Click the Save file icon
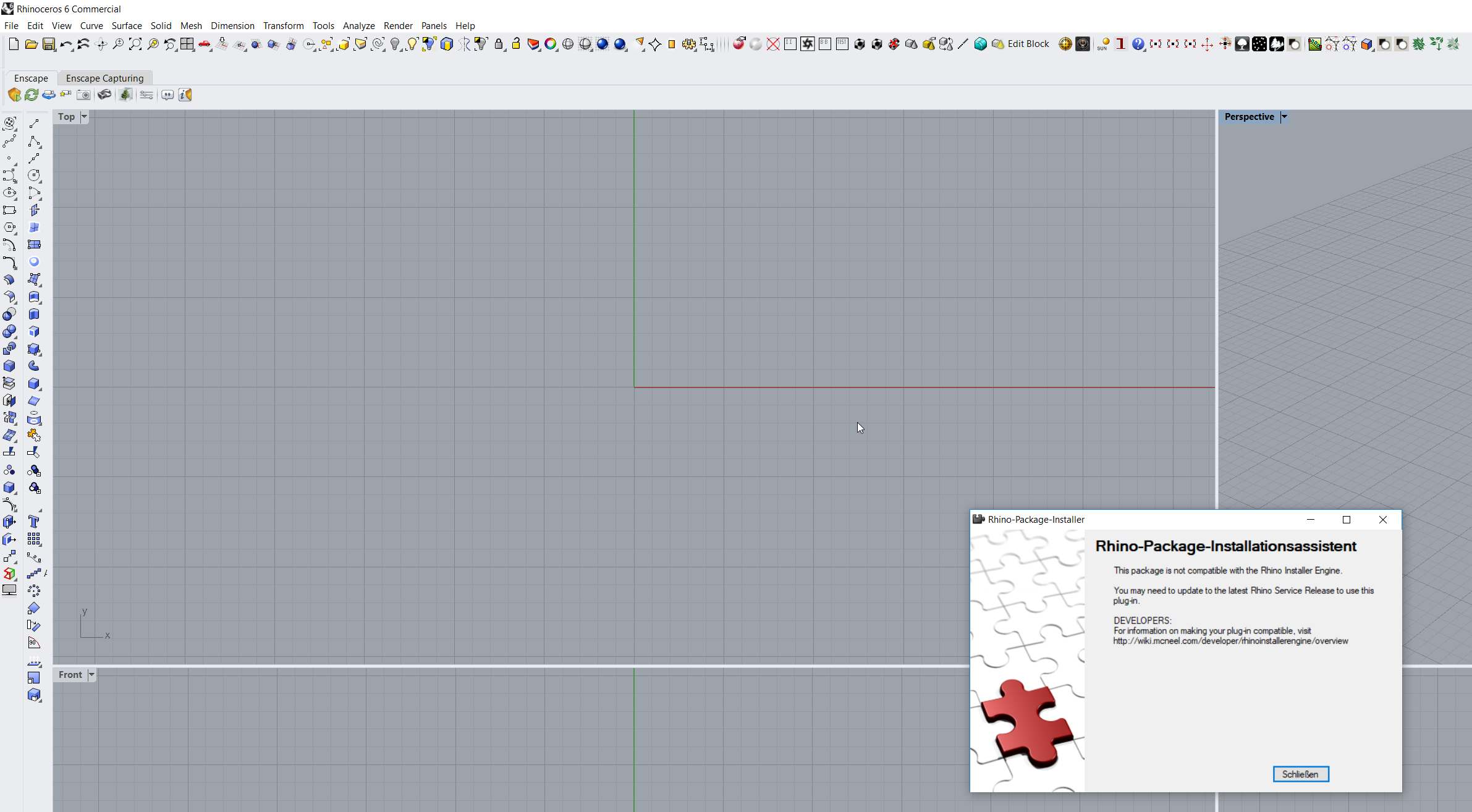 coord(49,44)
